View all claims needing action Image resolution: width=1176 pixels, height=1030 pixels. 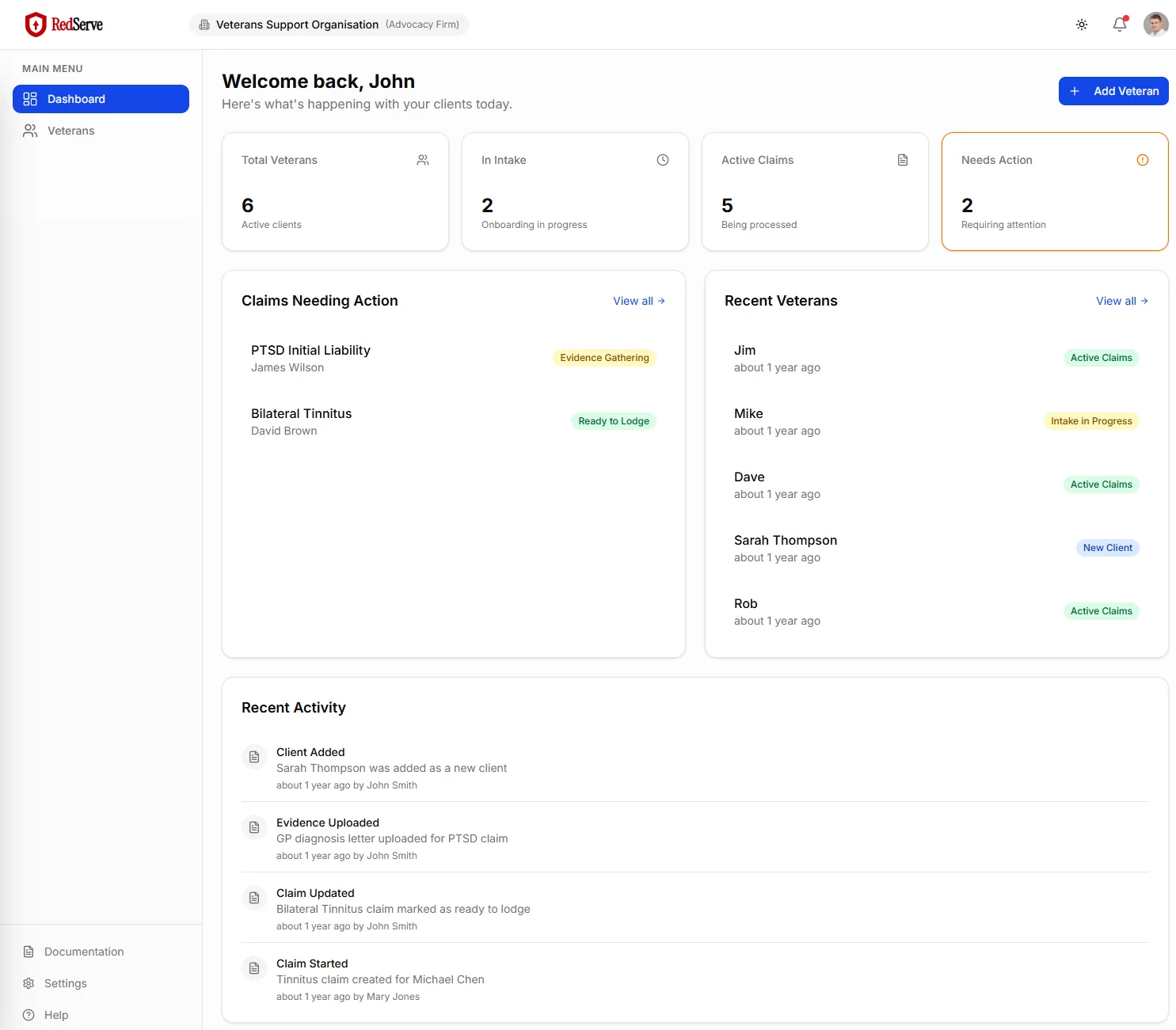pos(638,301)
